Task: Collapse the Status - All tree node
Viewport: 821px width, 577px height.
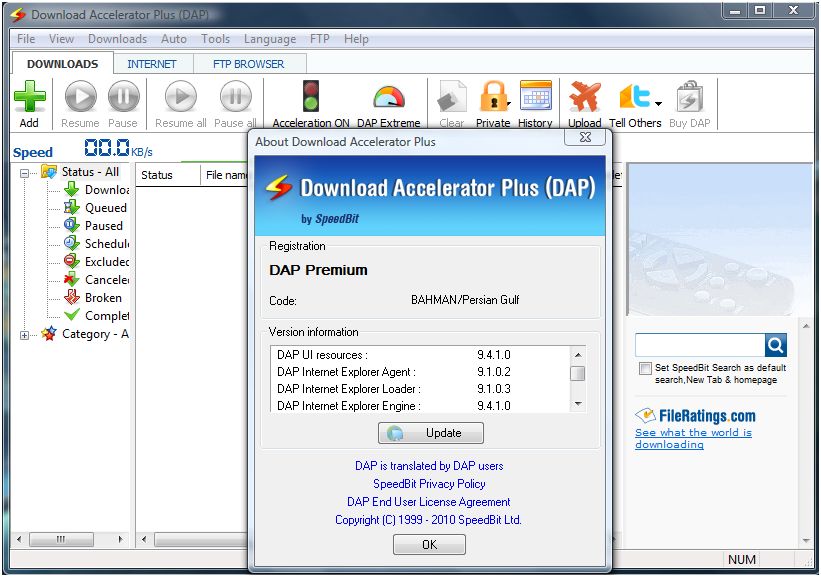Action: pyautogui.click(x=25, y=173)
